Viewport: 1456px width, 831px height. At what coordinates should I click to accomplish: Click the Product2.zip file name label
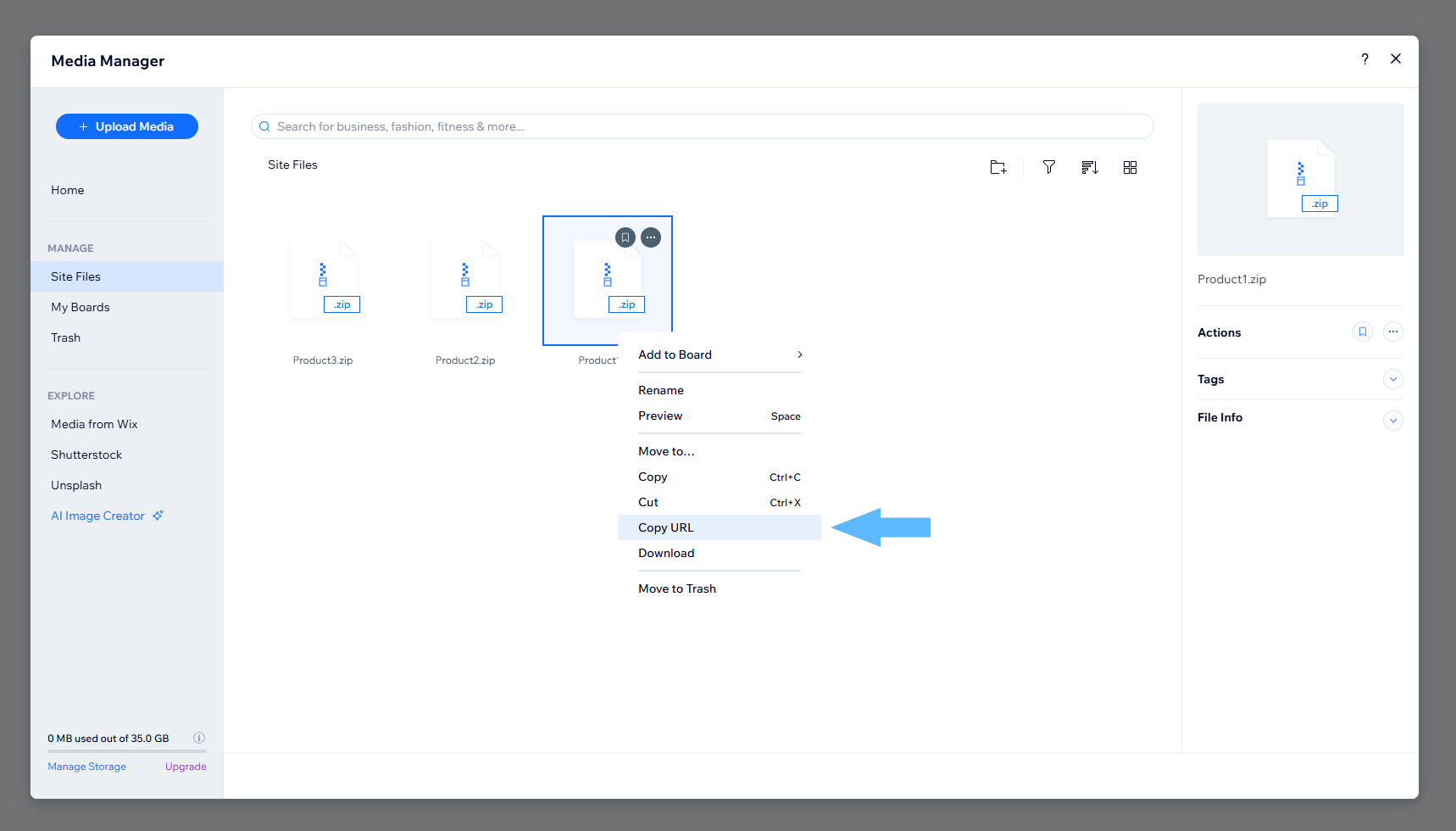click(x=465, y=360)
